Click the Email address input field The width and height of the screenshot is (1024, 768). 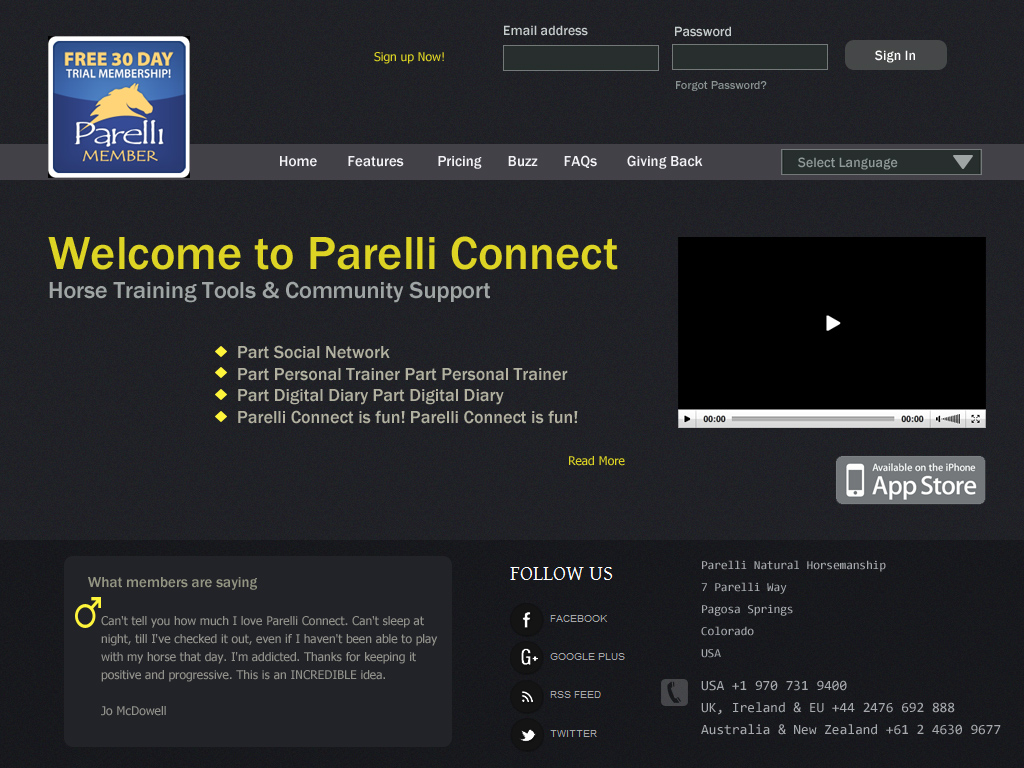(x=580, y=57)
